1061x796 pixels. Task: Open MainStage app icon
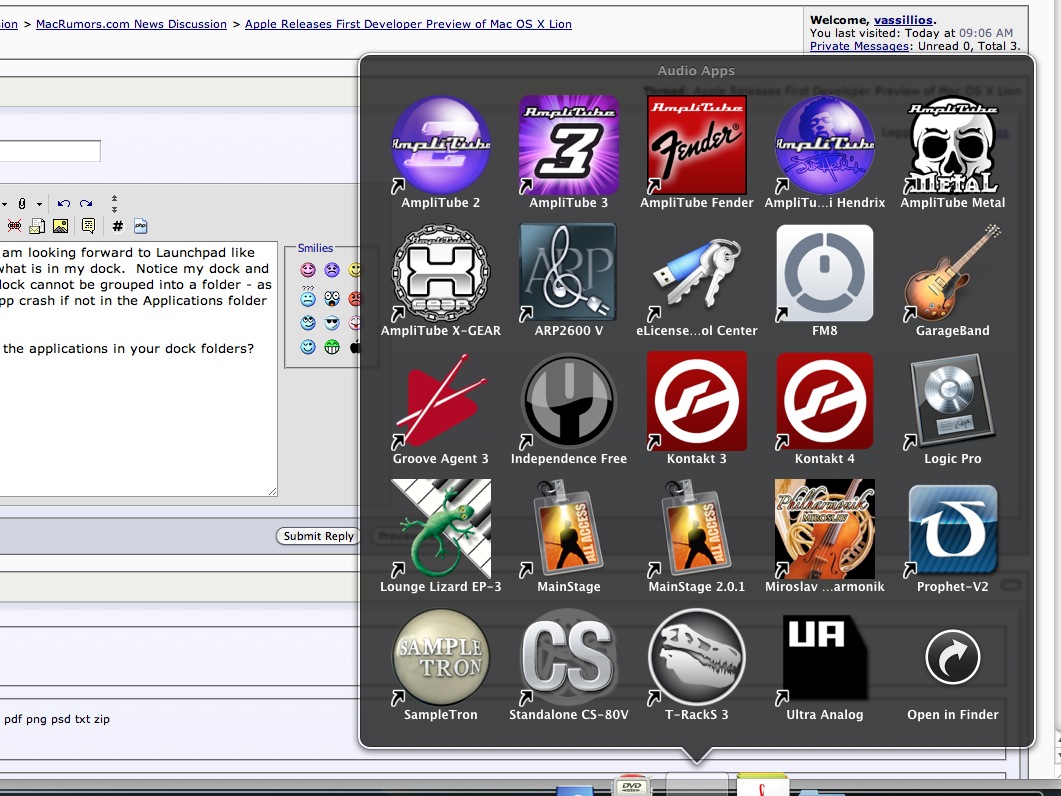(568, 529)
